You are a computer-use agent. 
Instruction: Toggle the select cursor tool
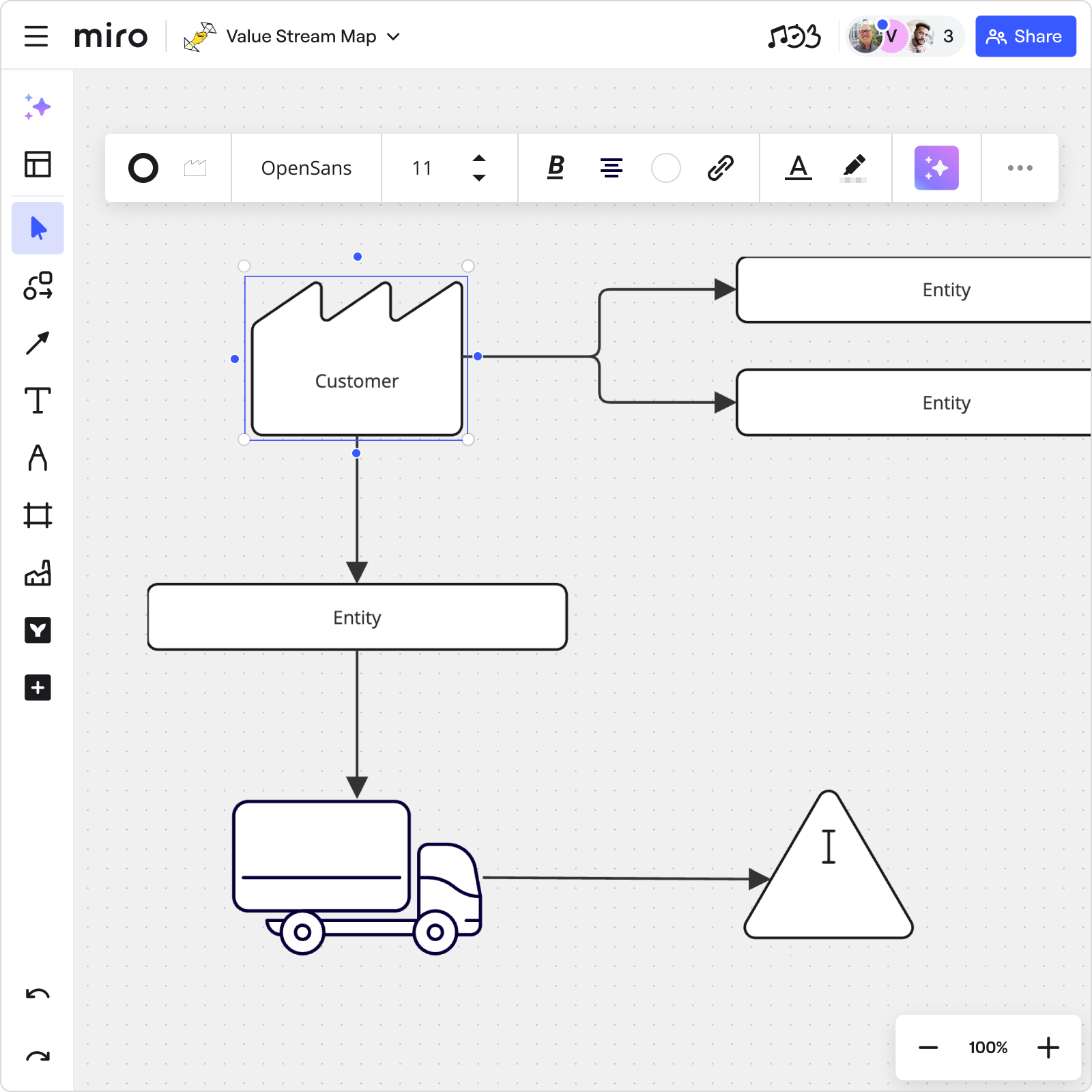[38, 228]
